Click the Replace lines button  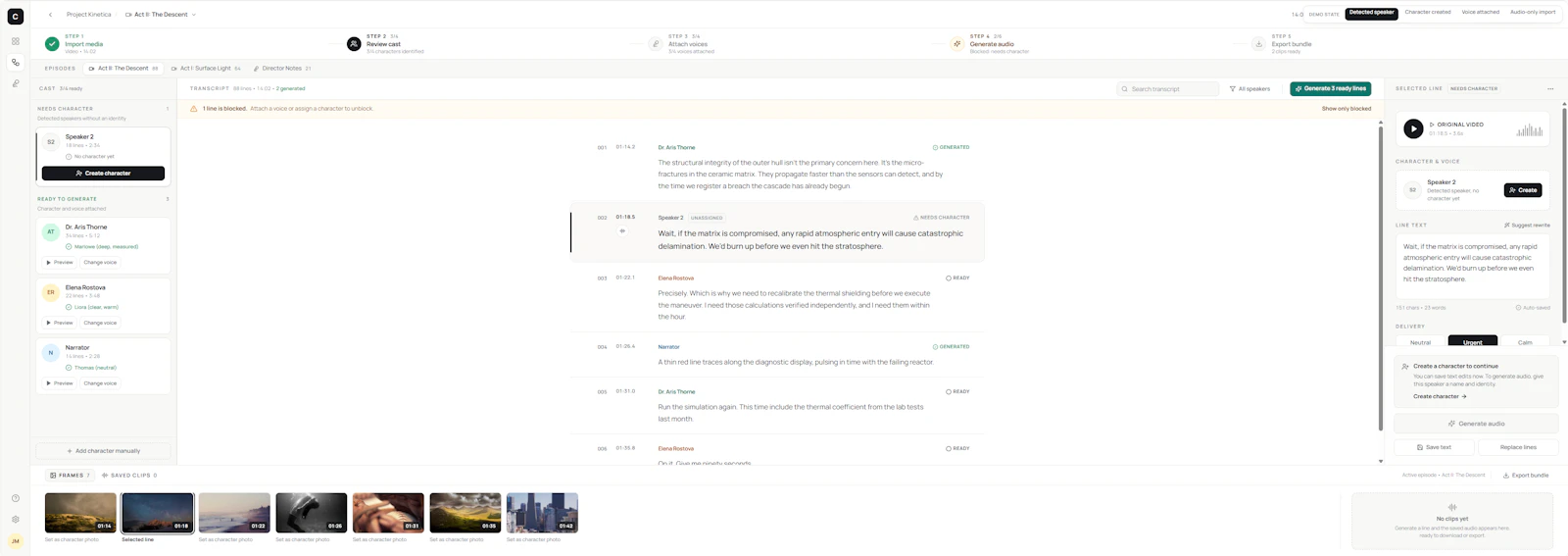click(1518, 447)
